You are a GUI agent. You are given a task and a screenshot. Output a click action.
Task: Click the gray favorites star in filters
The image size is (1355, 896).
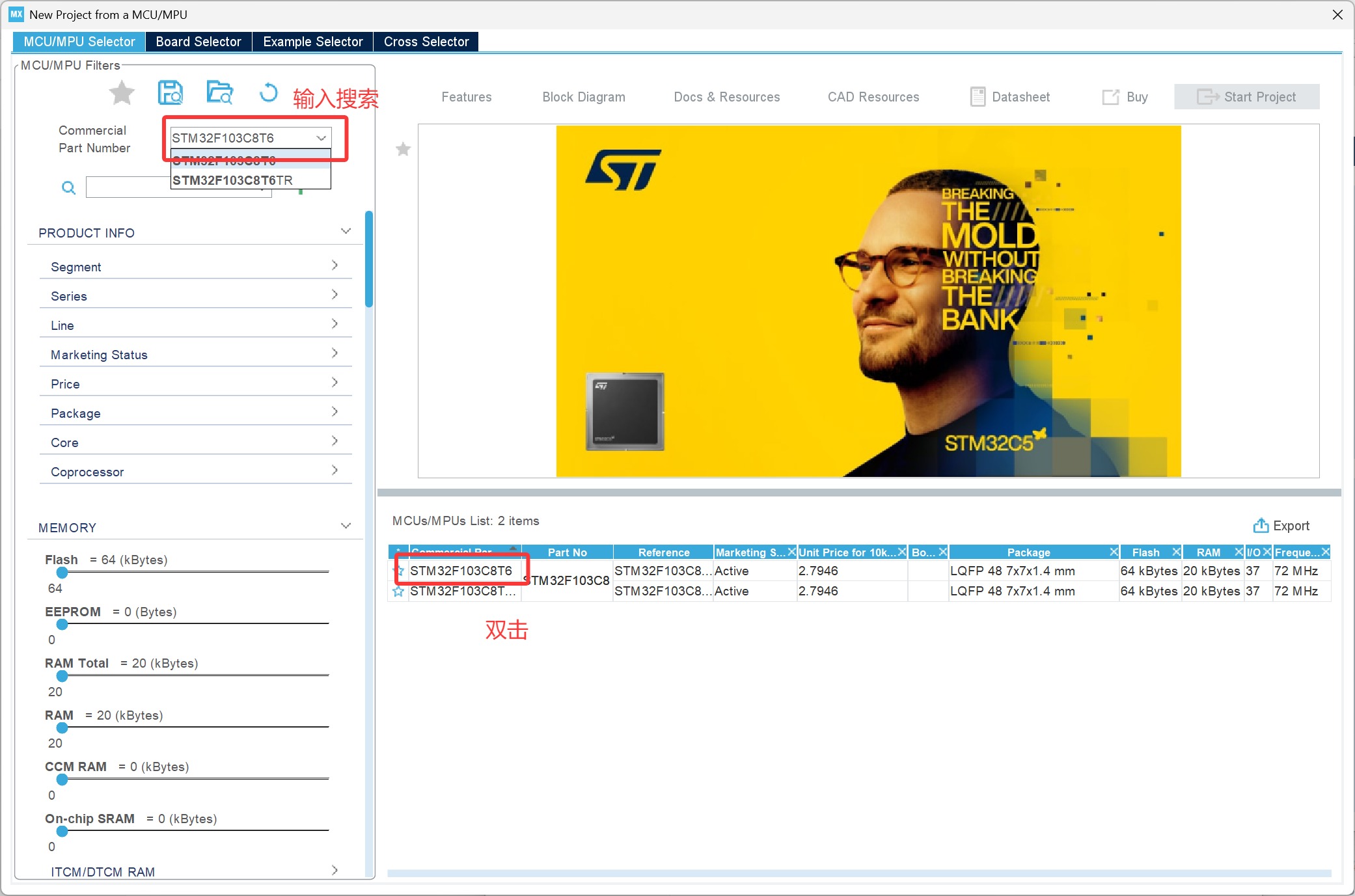tap(122, 93)
